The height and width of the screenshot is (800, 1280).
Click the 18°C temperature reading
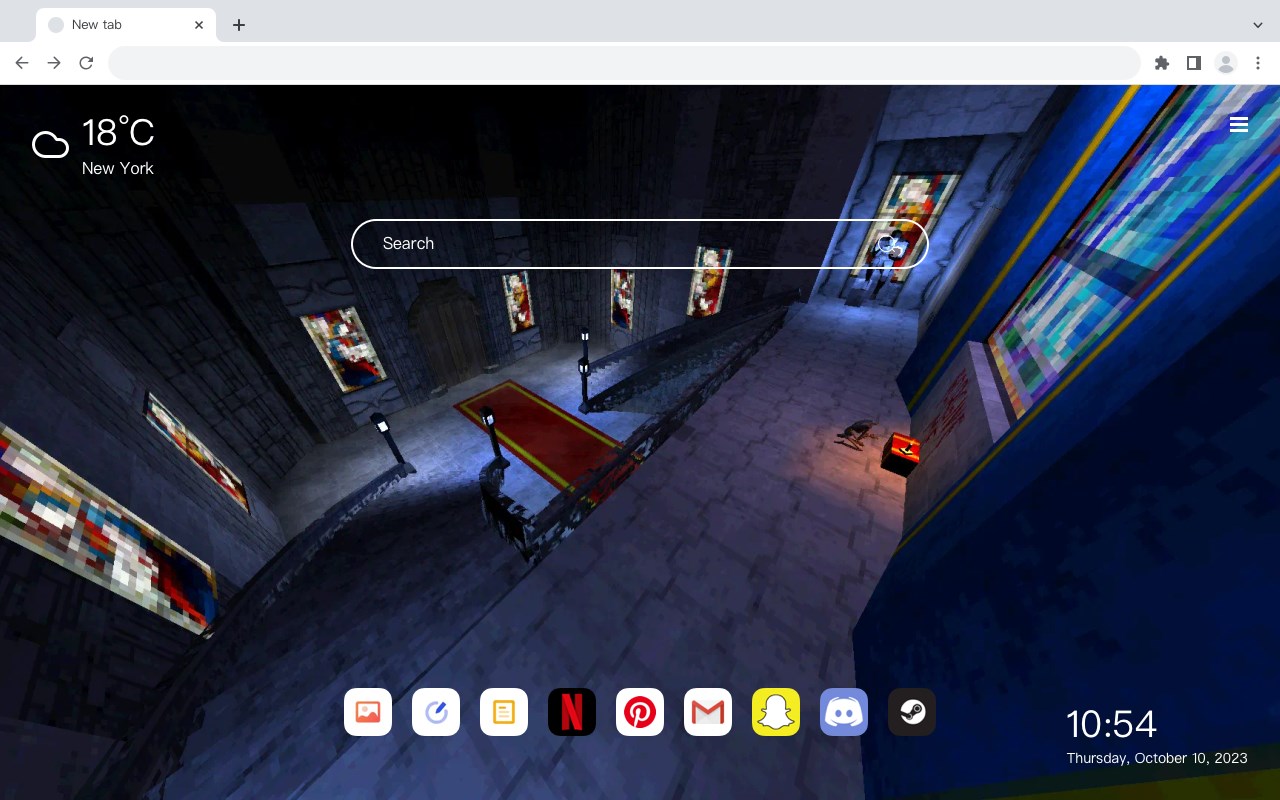click(118, 133)
